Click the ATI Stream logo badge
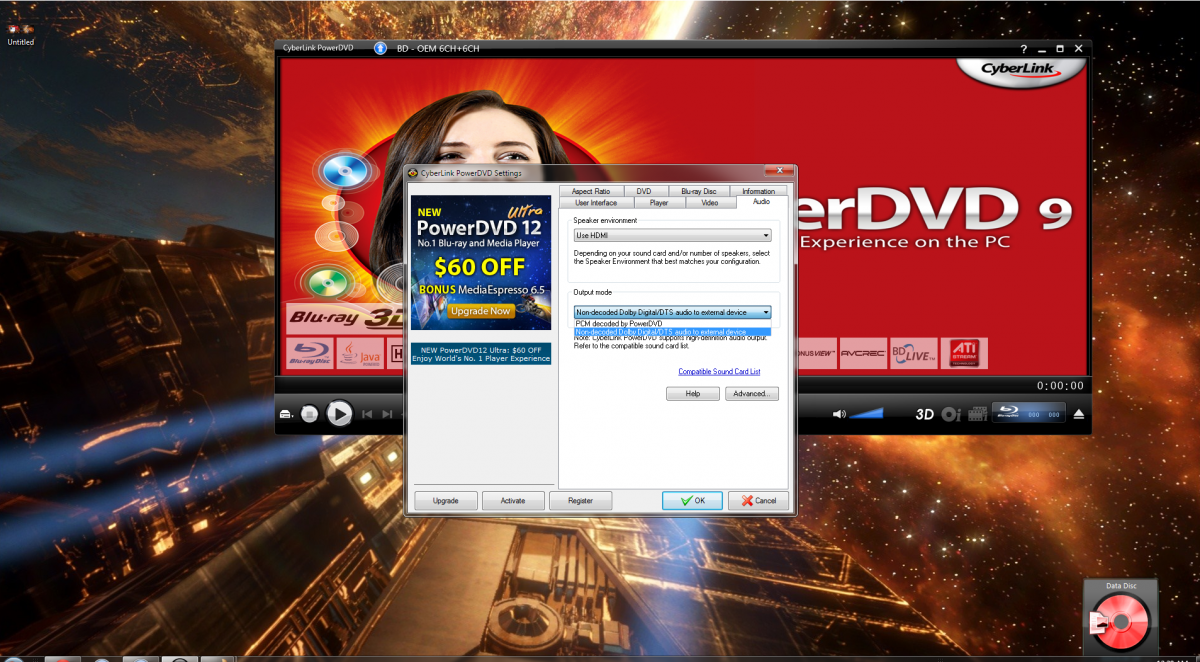1200x662 pixels. coord(964,353)
